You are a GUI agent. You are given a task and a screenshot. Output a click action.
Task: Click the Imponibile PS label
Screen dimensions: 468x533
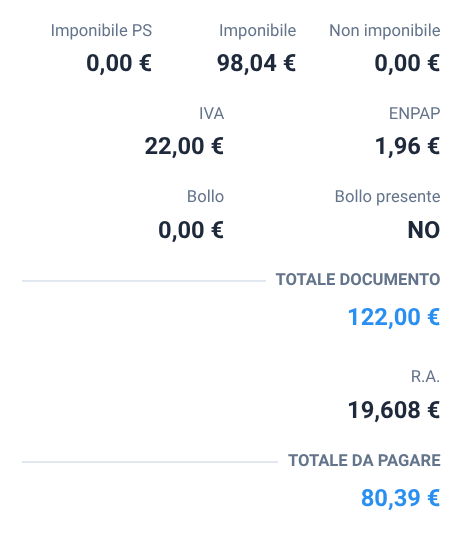(101, 31)
